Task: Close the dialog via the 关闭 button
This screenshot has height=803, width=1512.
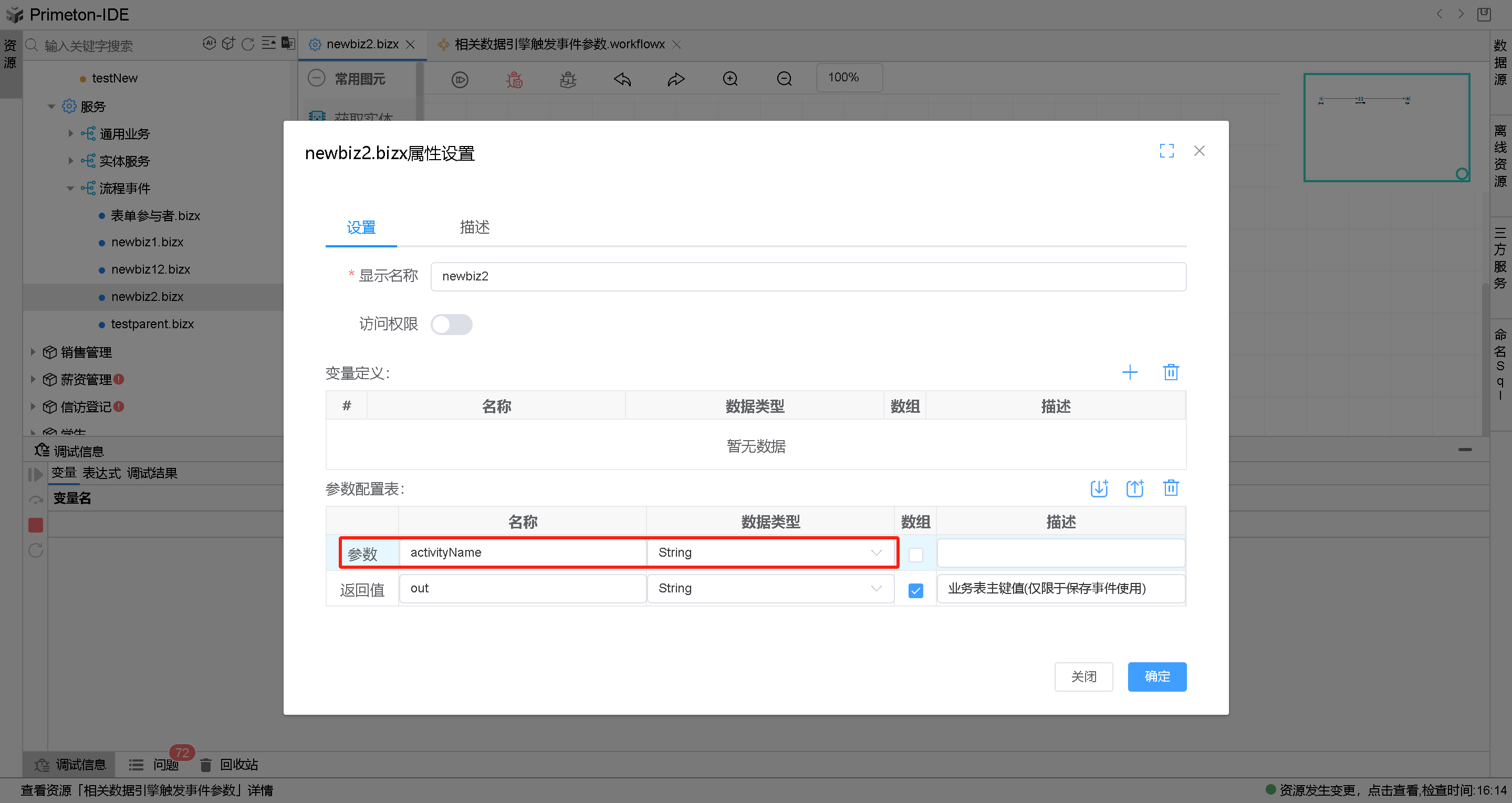Action: (x=1083, y=676)
